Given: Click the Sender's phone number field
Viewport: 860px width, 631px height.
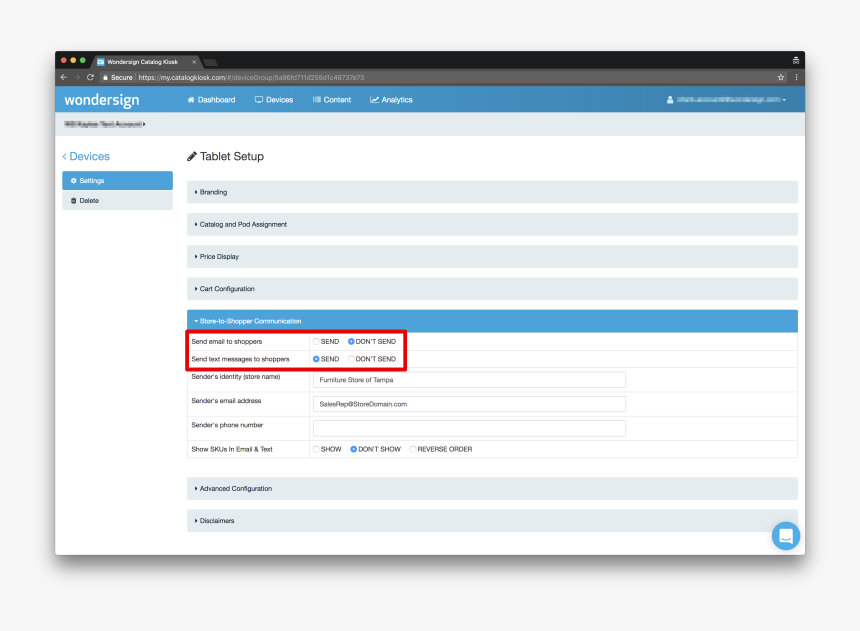Looking at the screenshot, I should (x=469, y=428).
